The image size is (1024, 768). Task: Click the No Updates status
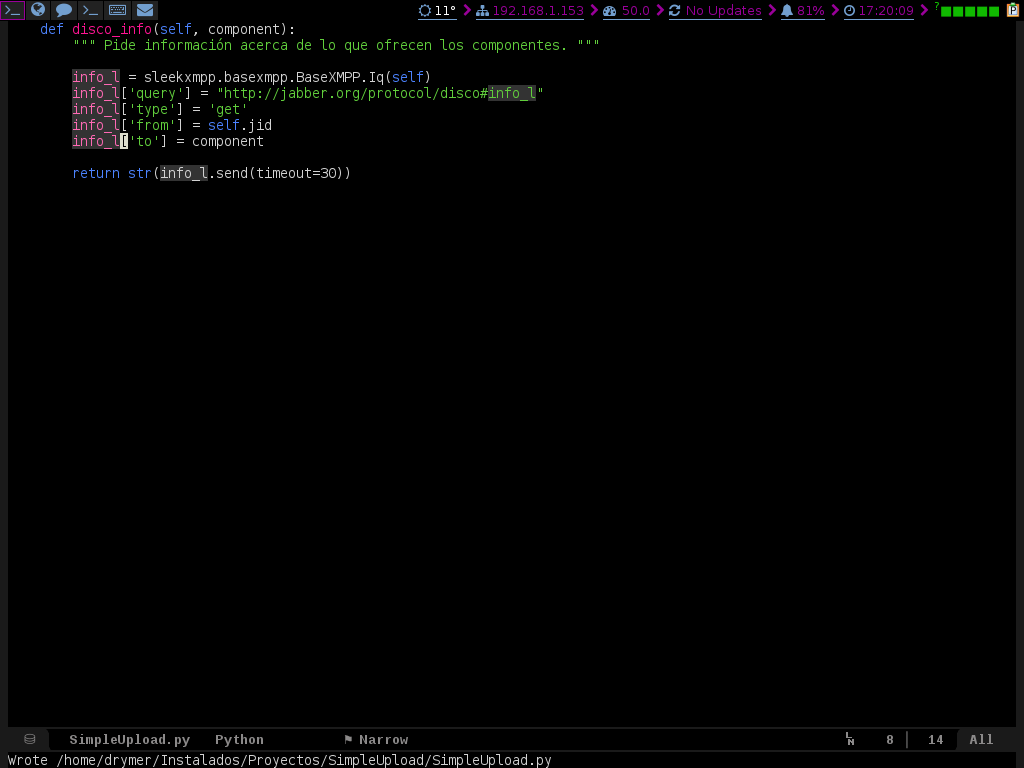click(x=724, y=10)
